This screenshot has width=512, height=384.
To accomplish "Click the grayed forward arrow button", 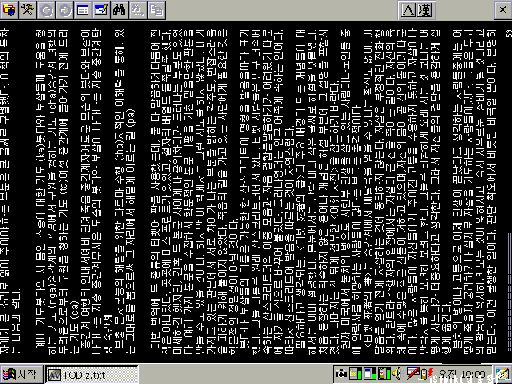I will pyautogui.click(x=64, y=10).
